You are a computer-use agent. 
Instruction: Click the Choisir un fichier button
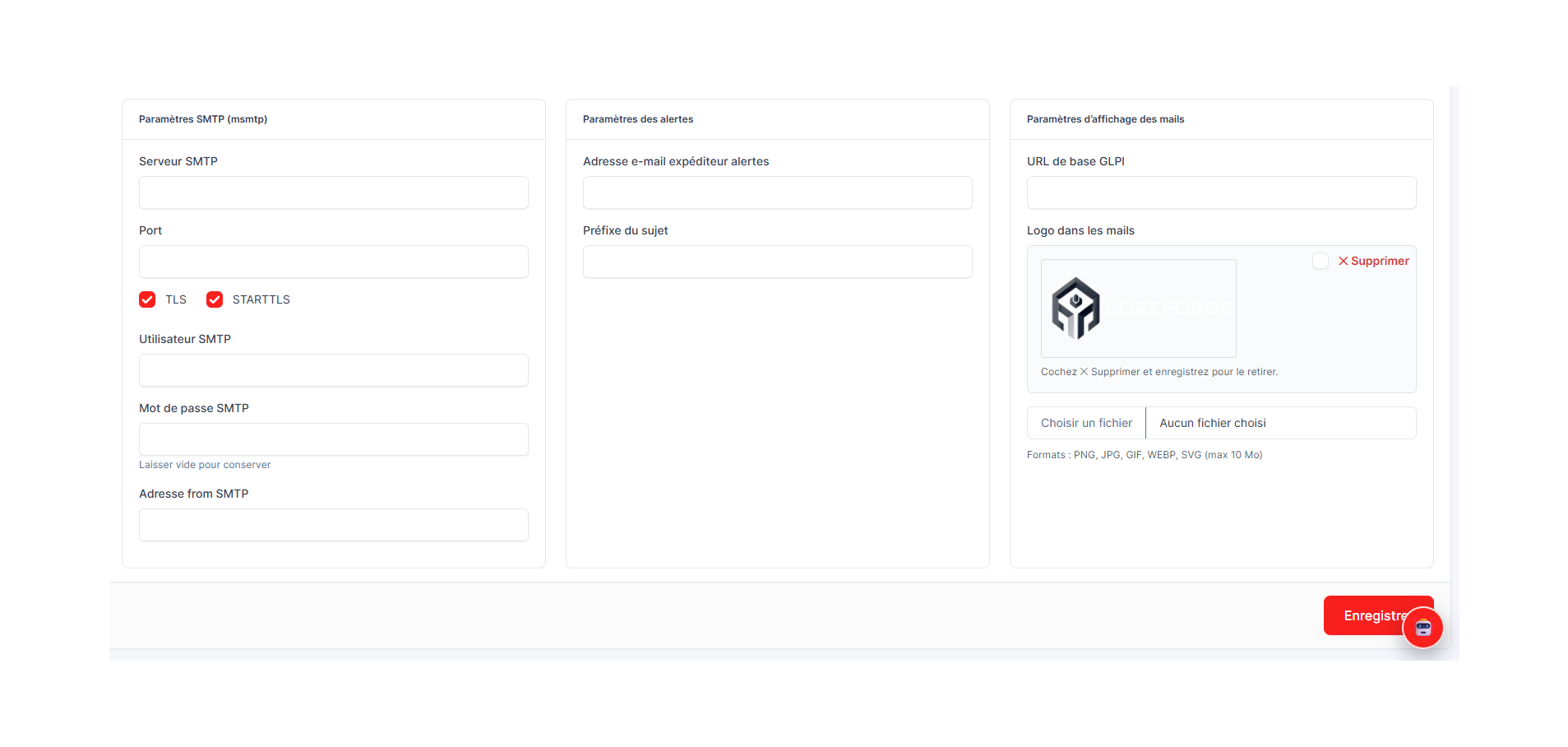point(1085,423)
